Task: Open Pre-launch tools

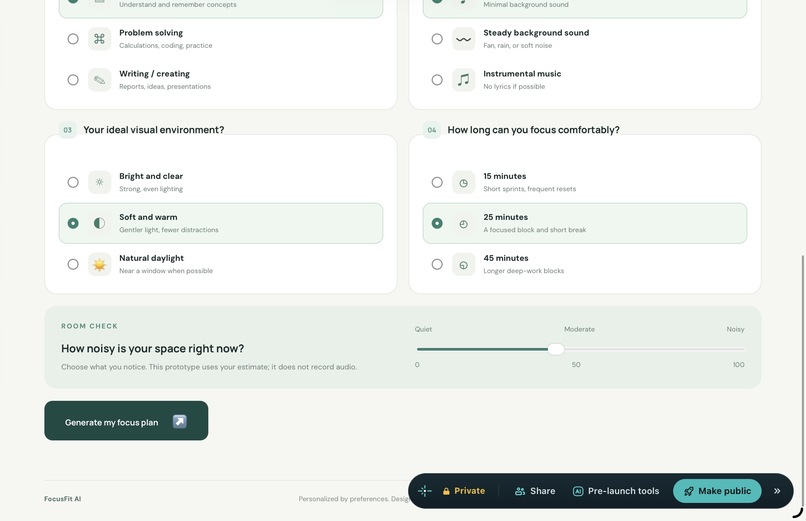Action: (x=616, y=491)
